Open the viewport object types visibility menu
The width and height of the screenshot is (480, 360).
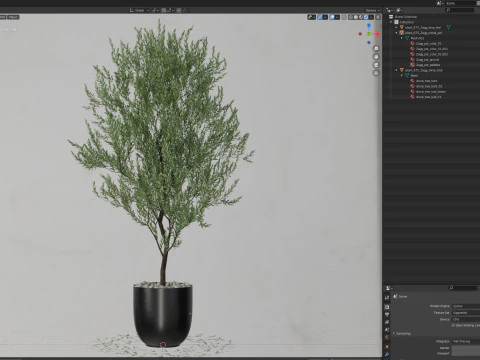tap(311, 17)
